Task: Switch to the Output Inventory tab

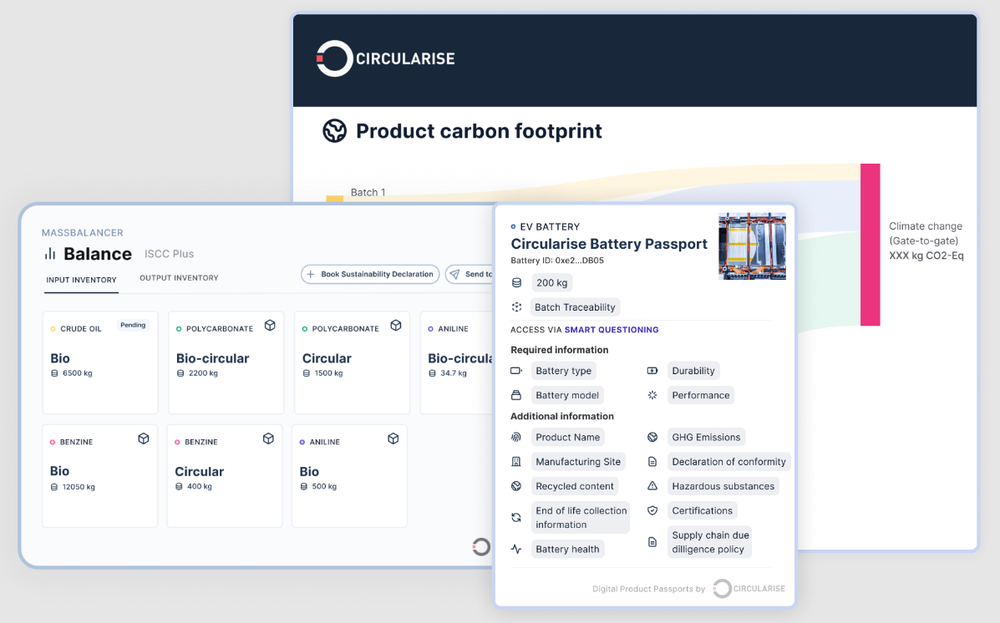Action: 179,278
